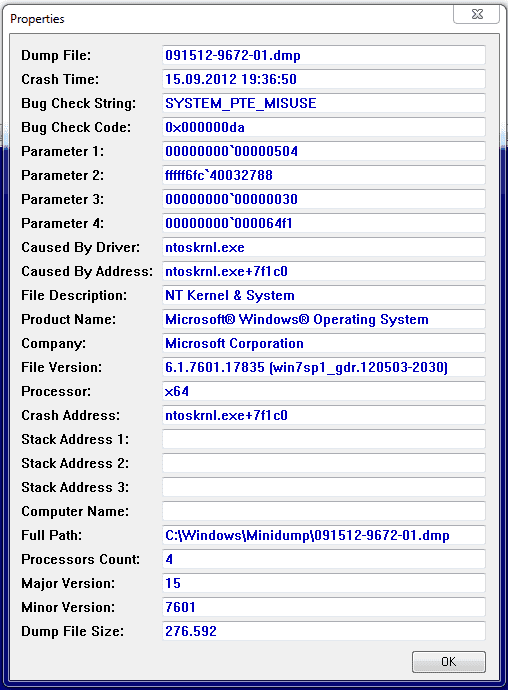Screen dimensions: 508x690
Task: Click the Company field Microsoft Corporation
Action: [x=324, y=343]
